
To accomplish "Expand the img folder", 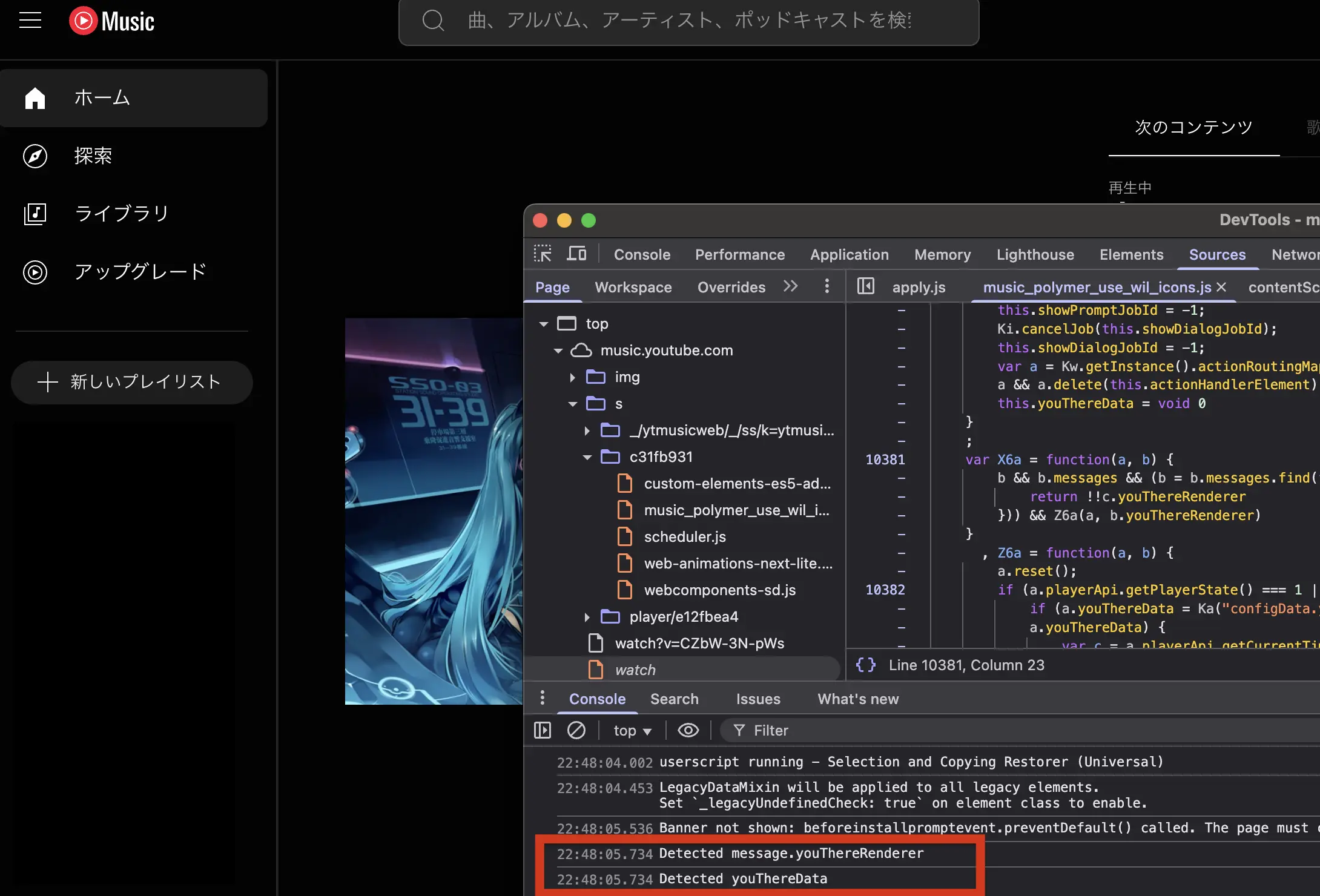I will [573, 378].
